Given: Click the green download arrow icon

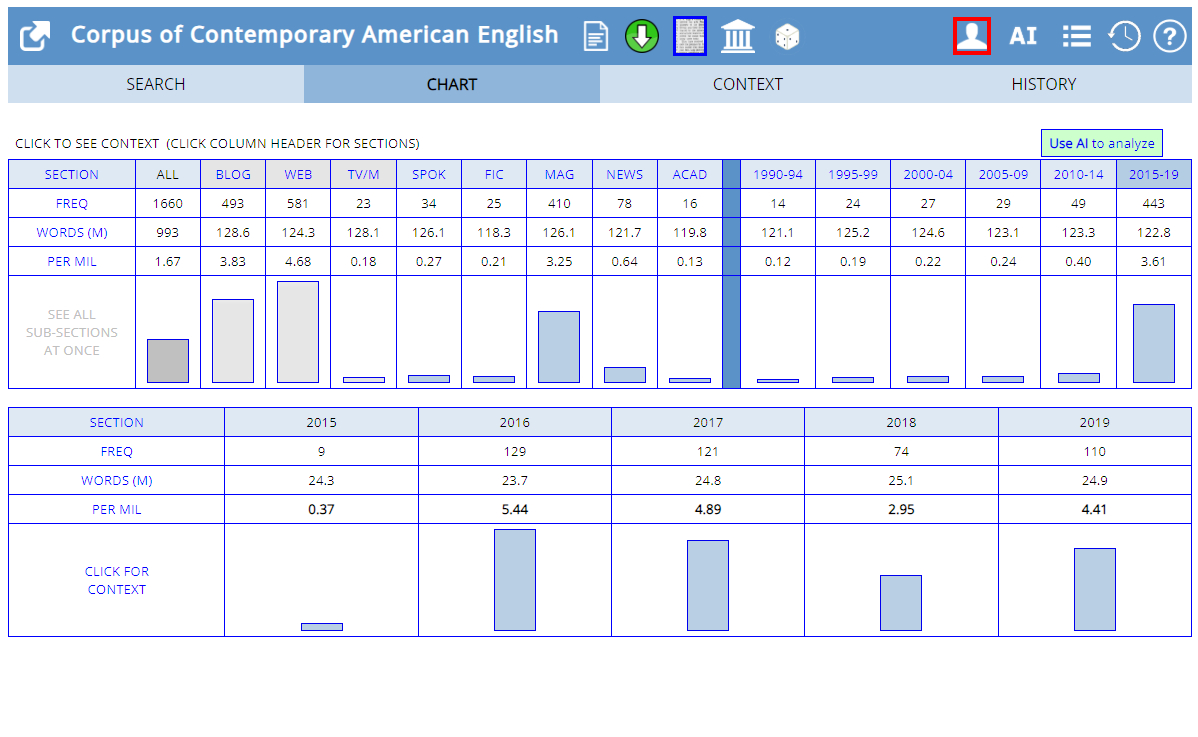Looking at the screenshot, I should [x=642, y=37].
